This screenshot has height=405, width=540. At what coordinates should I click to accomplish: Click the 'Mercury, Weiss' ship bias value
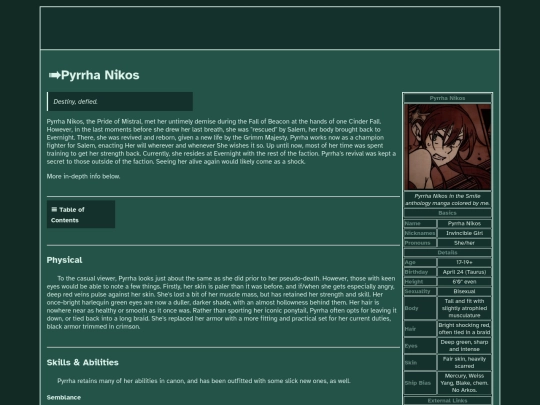pyautogui.click(x=464, y=383)
